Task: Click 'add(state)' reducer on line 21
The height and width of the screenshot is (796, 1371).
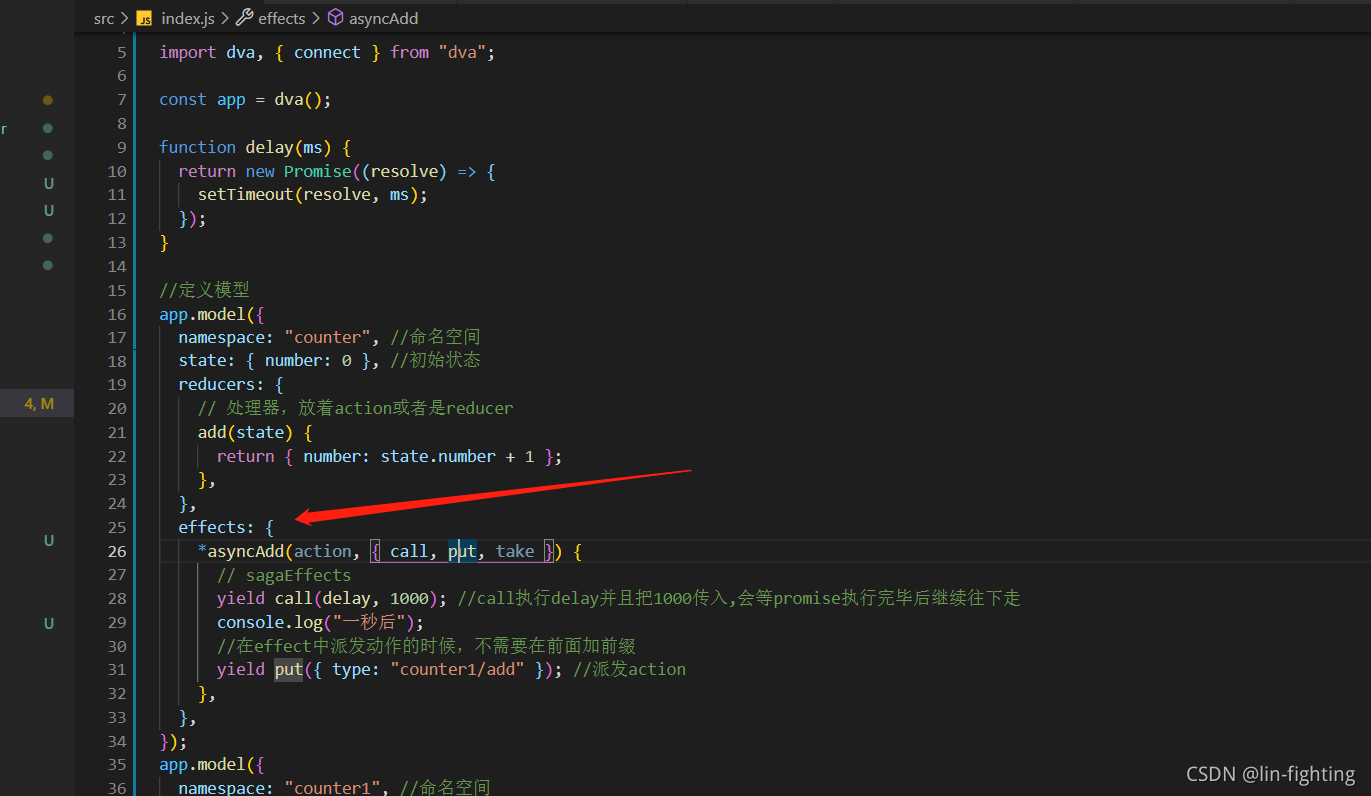Action: point(246,433)
